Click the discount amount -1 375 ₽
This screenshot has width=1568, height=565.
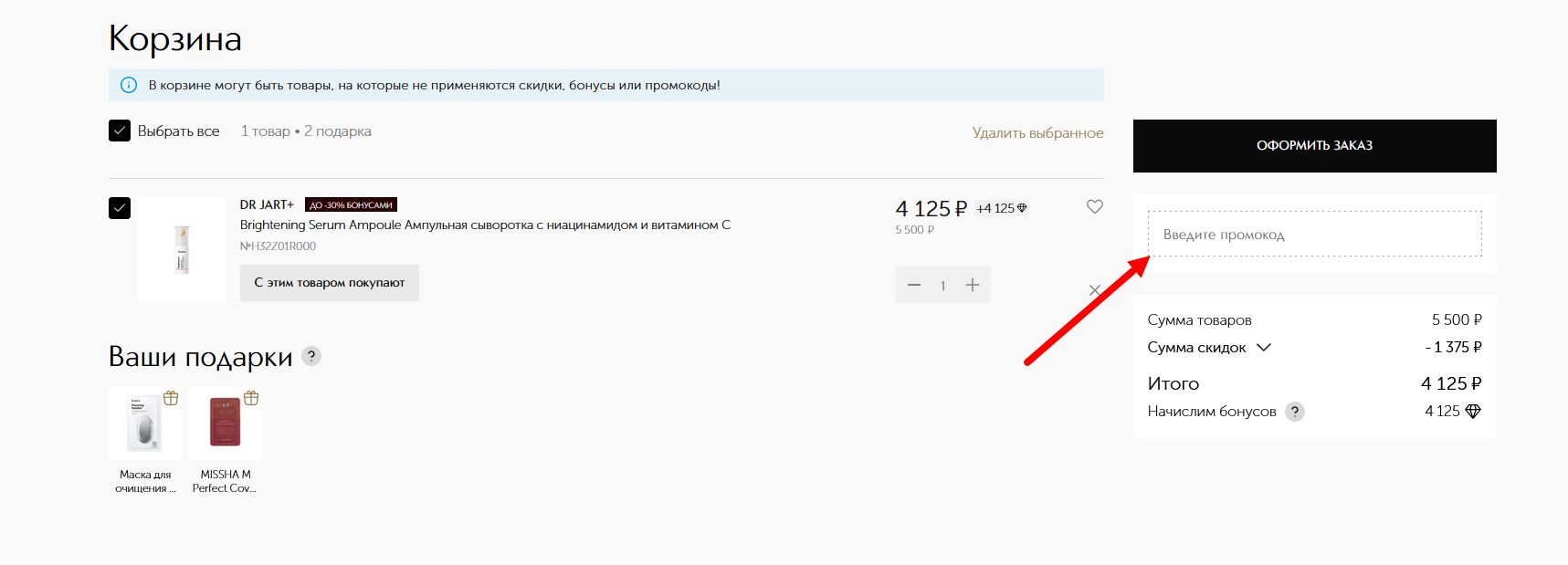point(1453,347)
